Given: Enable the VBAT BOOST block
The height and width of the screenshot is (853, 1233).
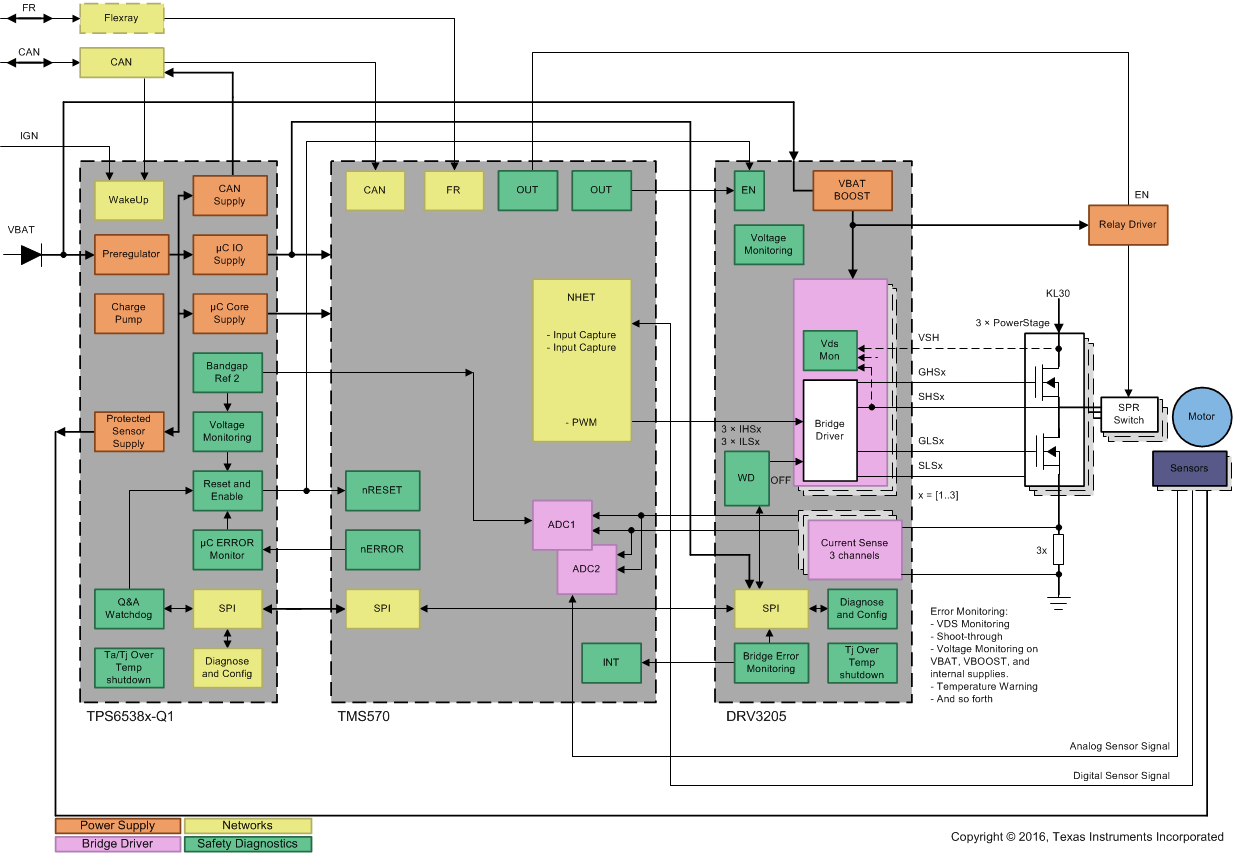Looking at the screenshot, I should tap(851, 189).
